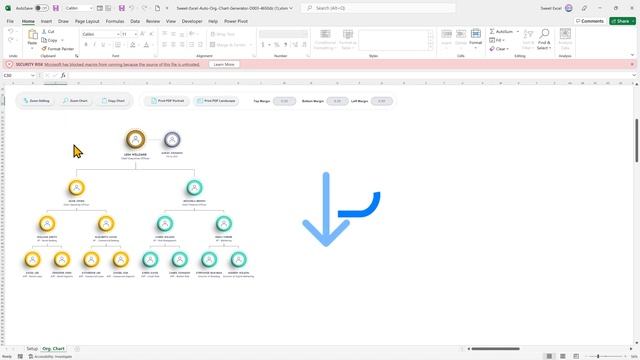This screenshot has height=360, width=640.
Task: Toggle the AutoSave switch
Action: point(41,8)
